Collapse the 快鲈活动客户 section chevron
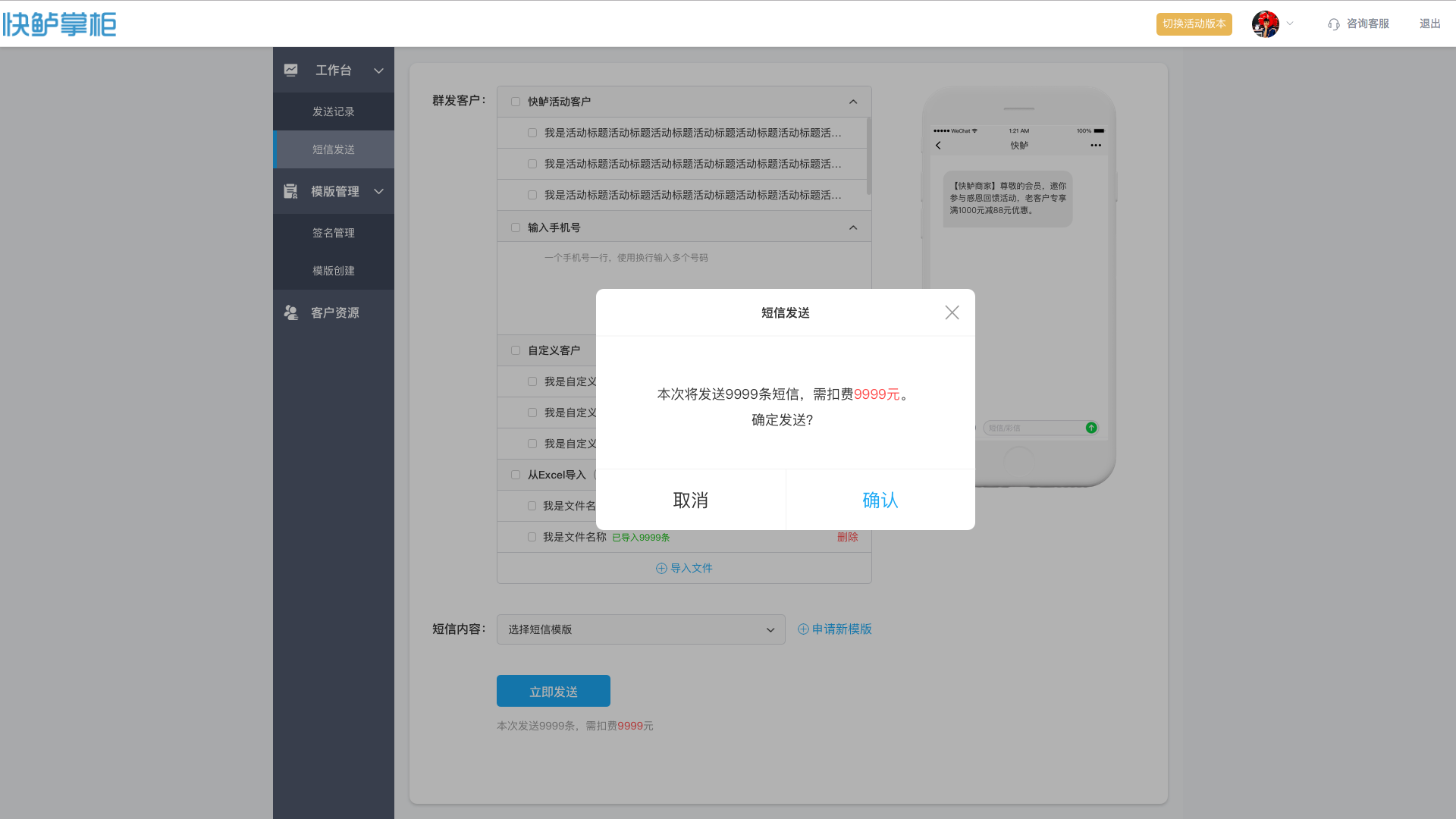The height and width of the screenshot is (819, 1456). (x=853, y=102)
